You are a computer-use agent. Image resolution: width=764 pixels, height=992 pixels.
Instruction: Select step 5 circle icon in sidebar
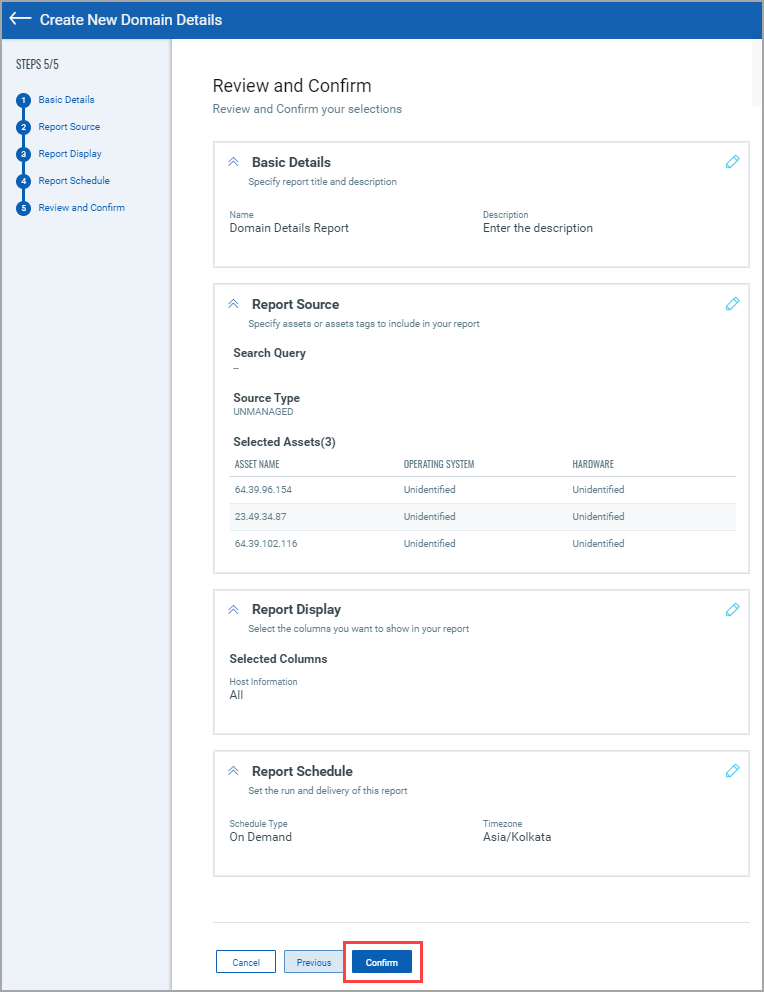pyautogui.click(x=23, y=208)
